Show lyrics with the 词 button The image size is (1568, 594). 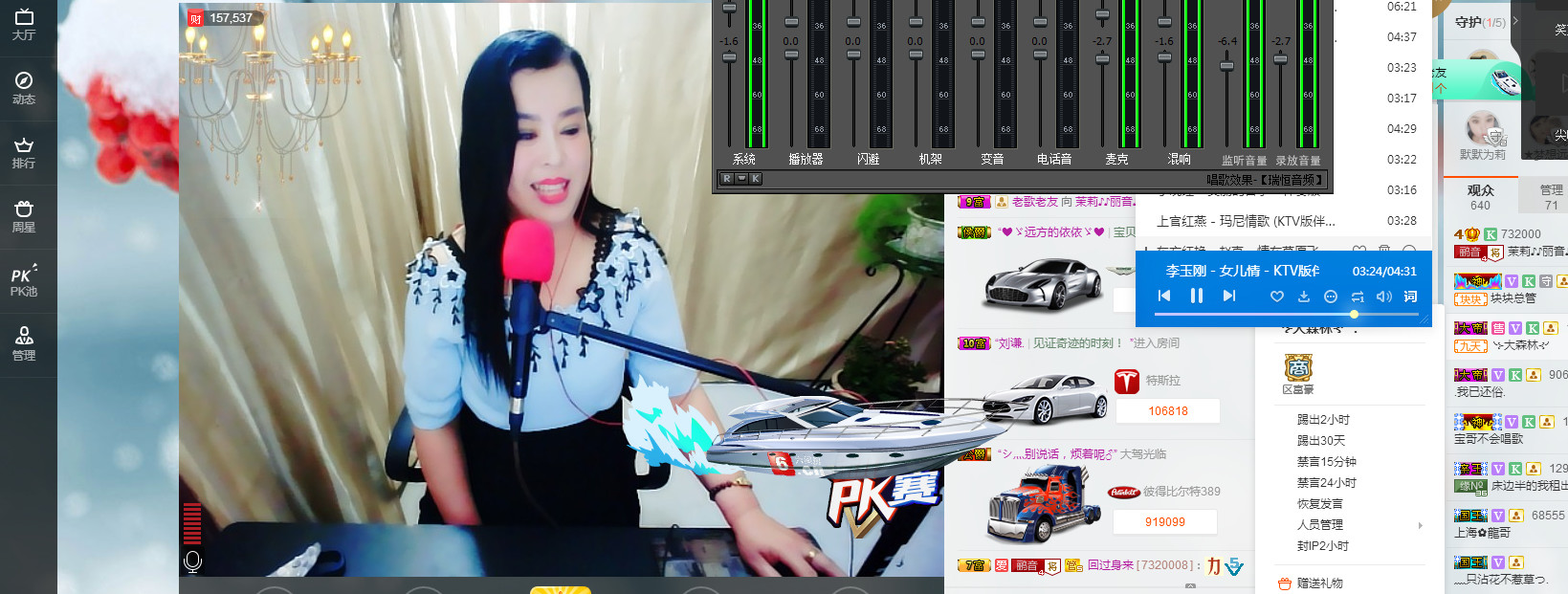(x=1410, y=297)
